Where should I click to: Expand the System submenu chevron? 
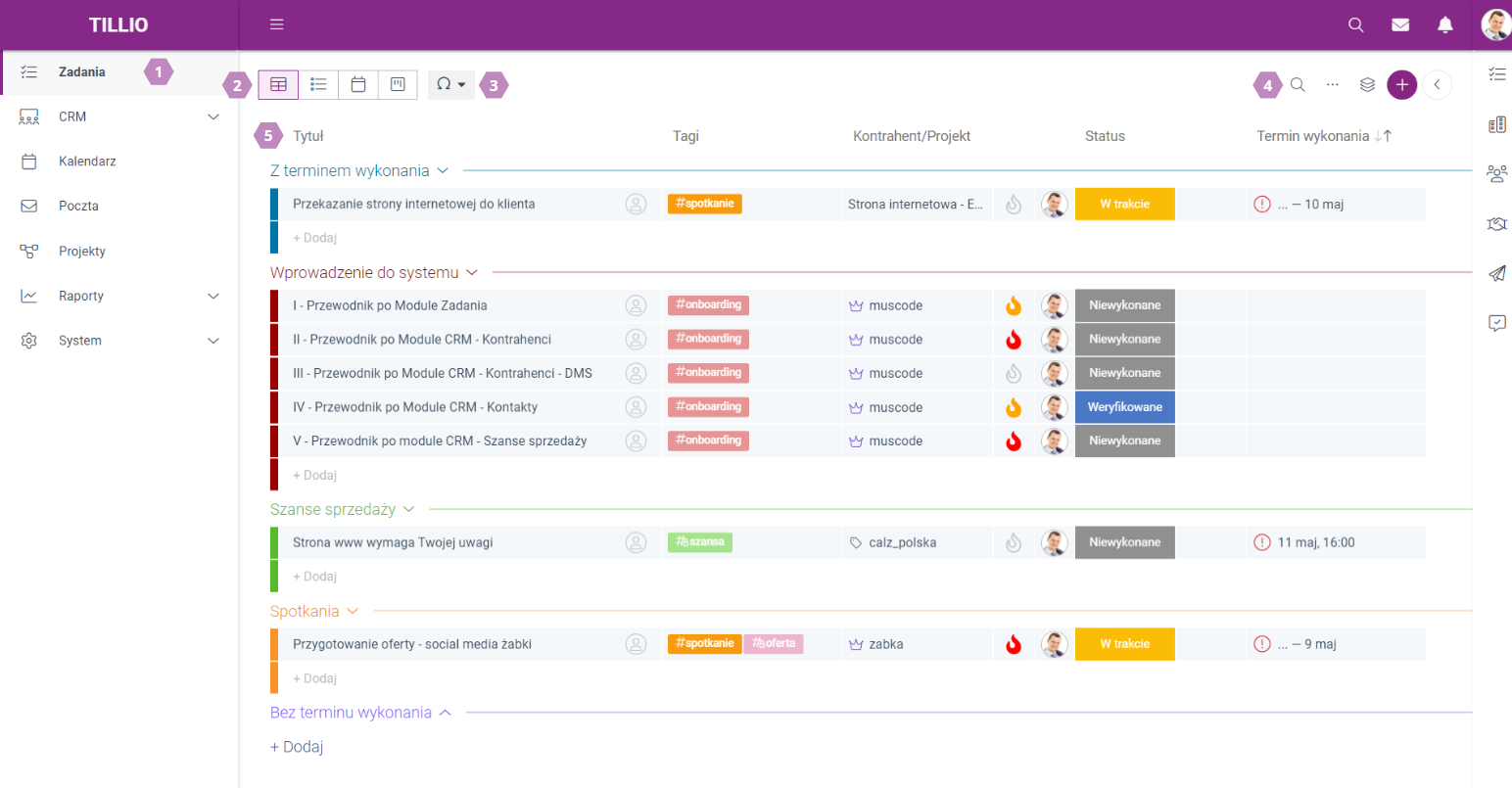[x=213, y=341]
